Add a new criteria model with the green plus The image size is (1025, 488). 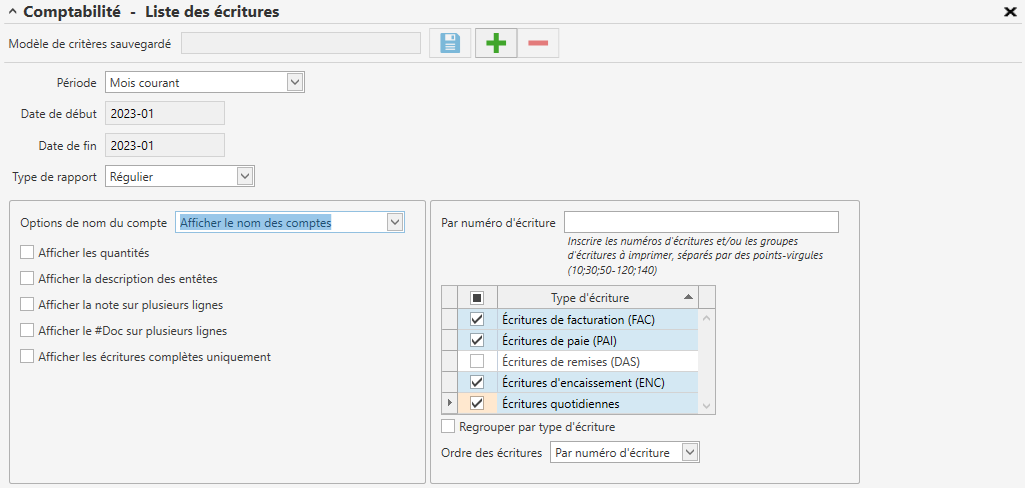pyautogui.click(x=496, y=44)
